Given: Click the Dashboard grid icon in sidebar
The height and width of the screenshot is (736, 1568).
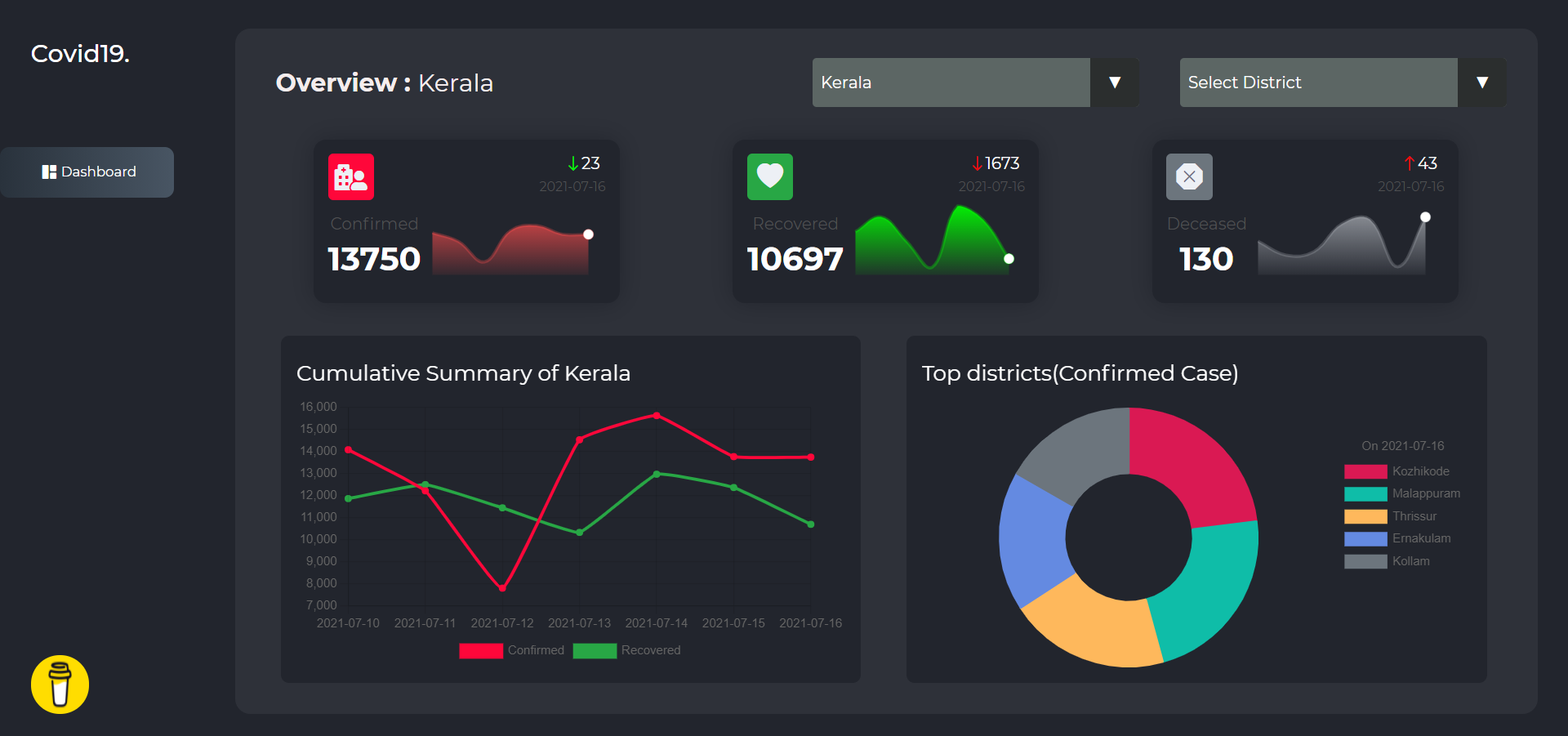Looking at the screenshot, I should [49, 172].
